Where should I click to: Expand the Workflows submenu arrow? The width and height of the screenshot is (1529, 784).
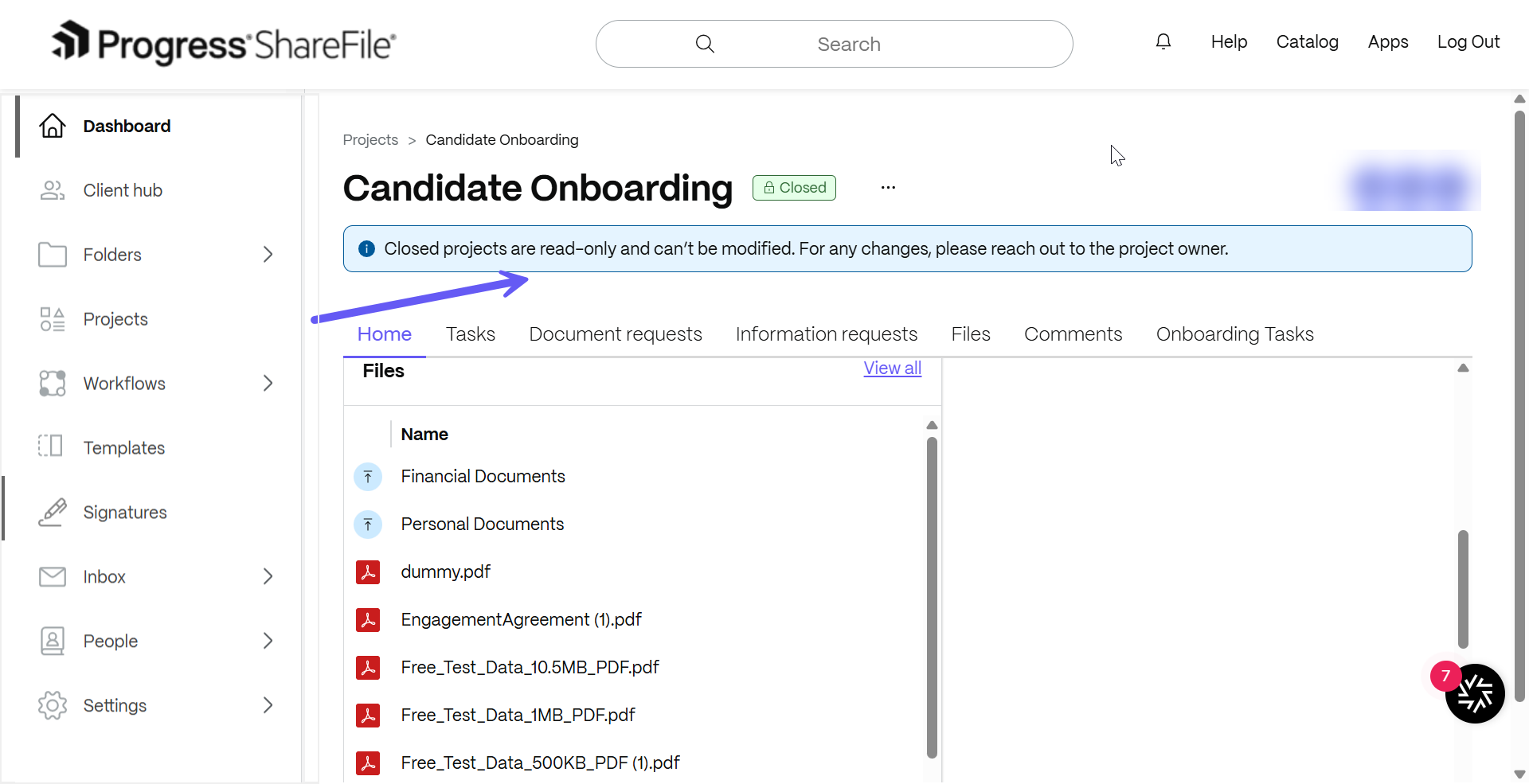[268, 384]
